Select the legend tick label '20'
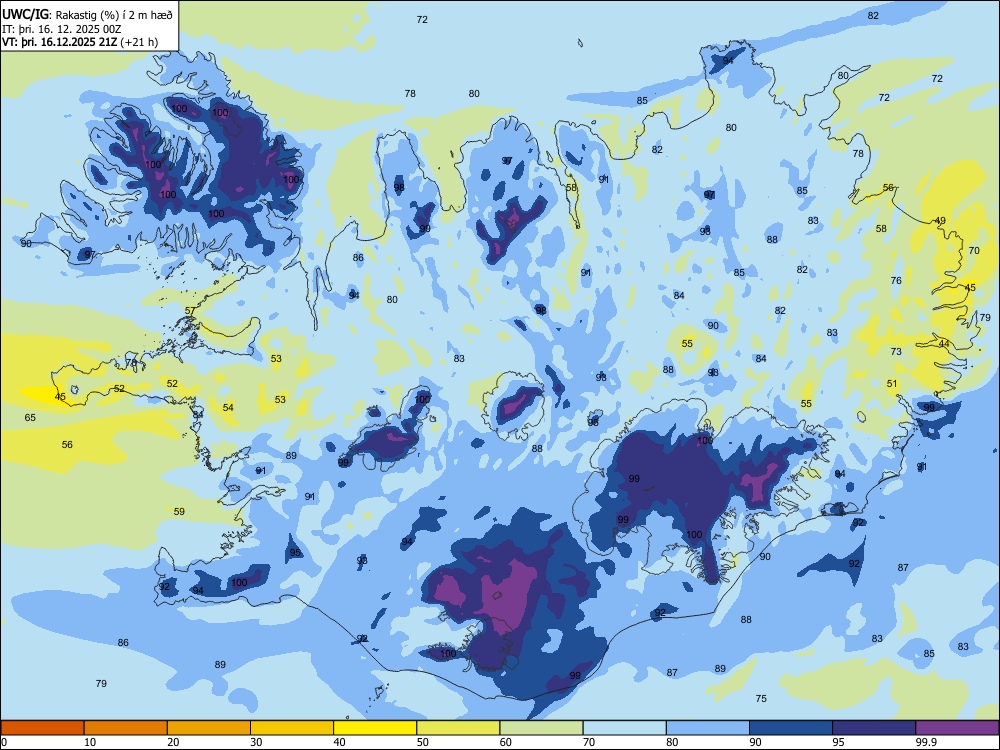1000x750 pixels. coord(173,742)
